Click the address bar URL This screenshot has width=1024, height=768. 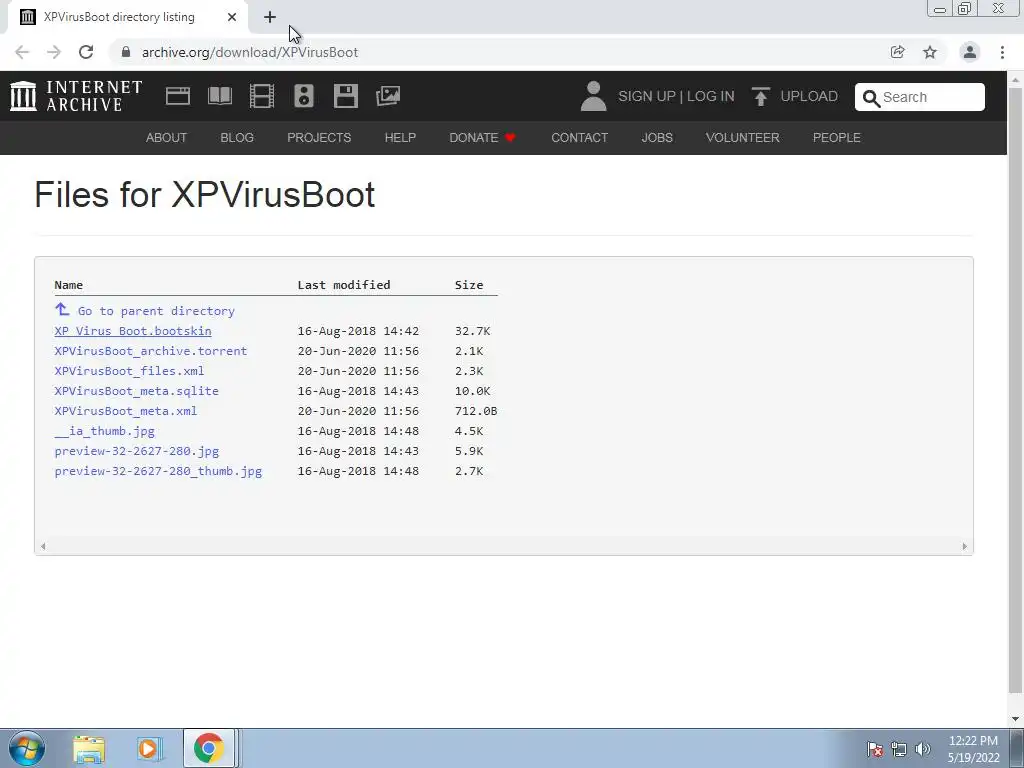pos(249,52)
